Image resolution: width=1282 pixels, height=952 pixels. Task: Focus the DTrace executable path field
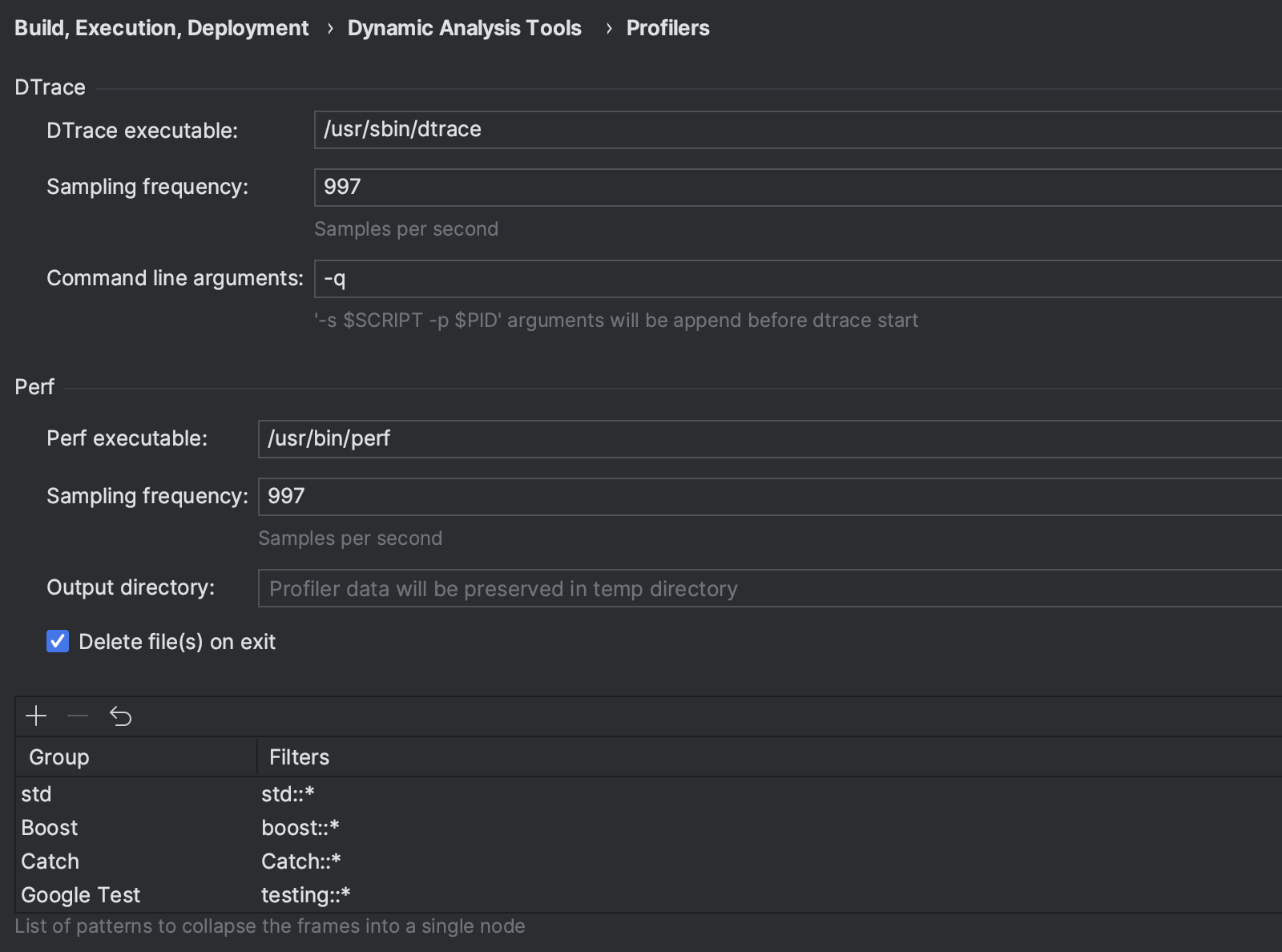coord(797,130)
